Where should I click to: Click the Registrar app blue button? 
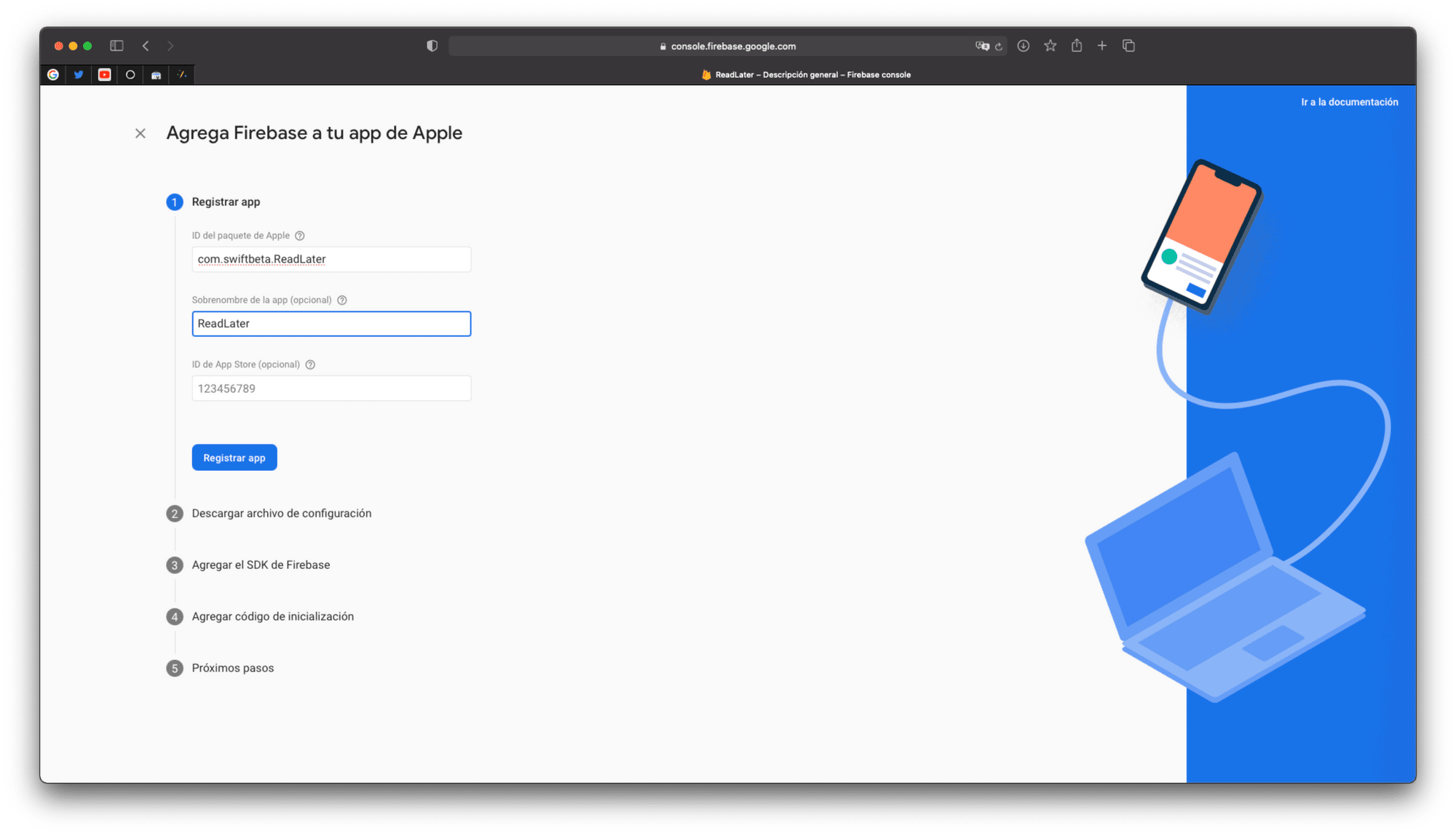[x=234, y=458]
